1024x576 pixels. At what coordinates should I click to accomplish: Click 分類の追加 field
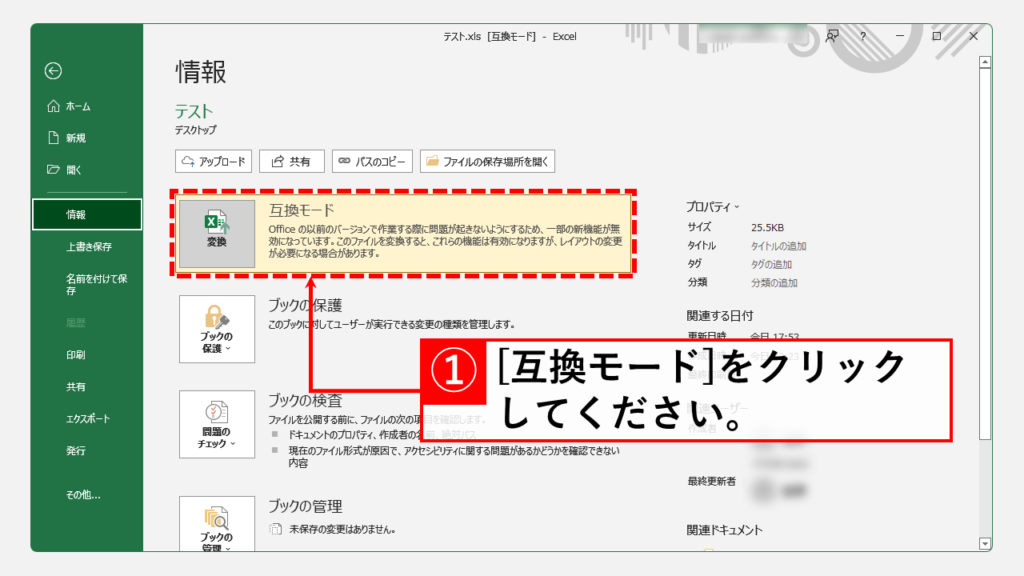pos(774,283)
